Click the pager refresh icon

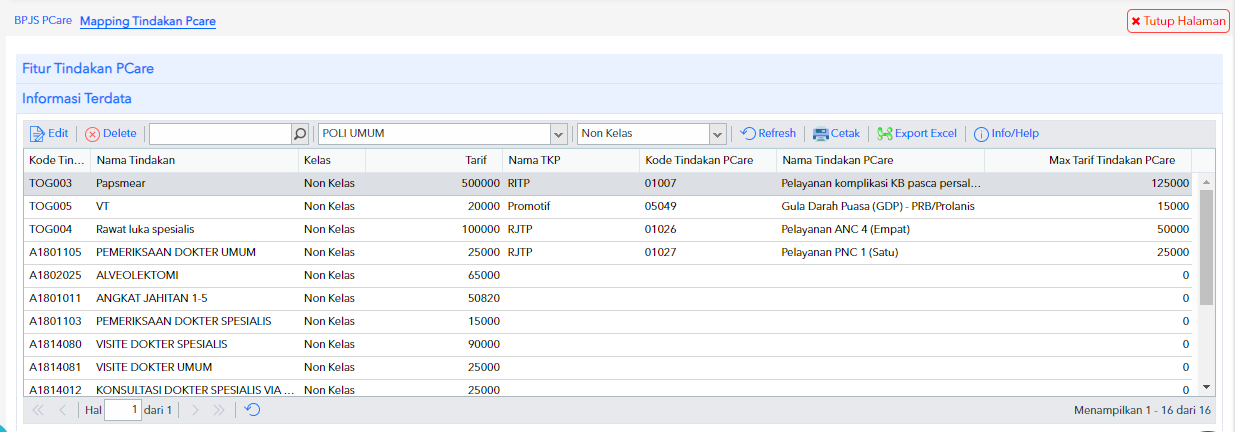pos(253,410)
